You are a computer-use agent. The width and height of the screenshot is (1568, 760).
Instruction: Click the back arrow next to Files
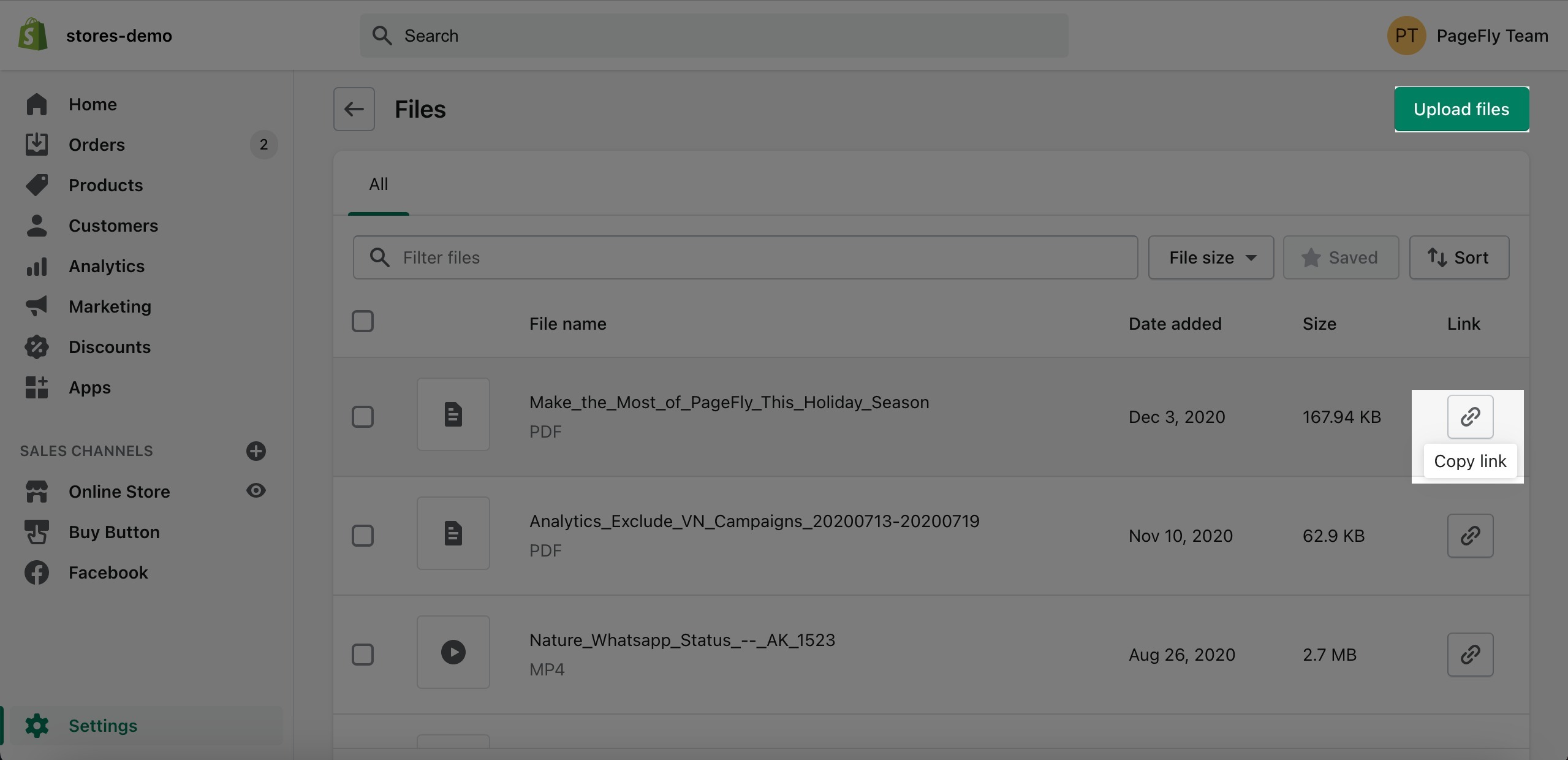pyautogui.click(x=354, y=109)
